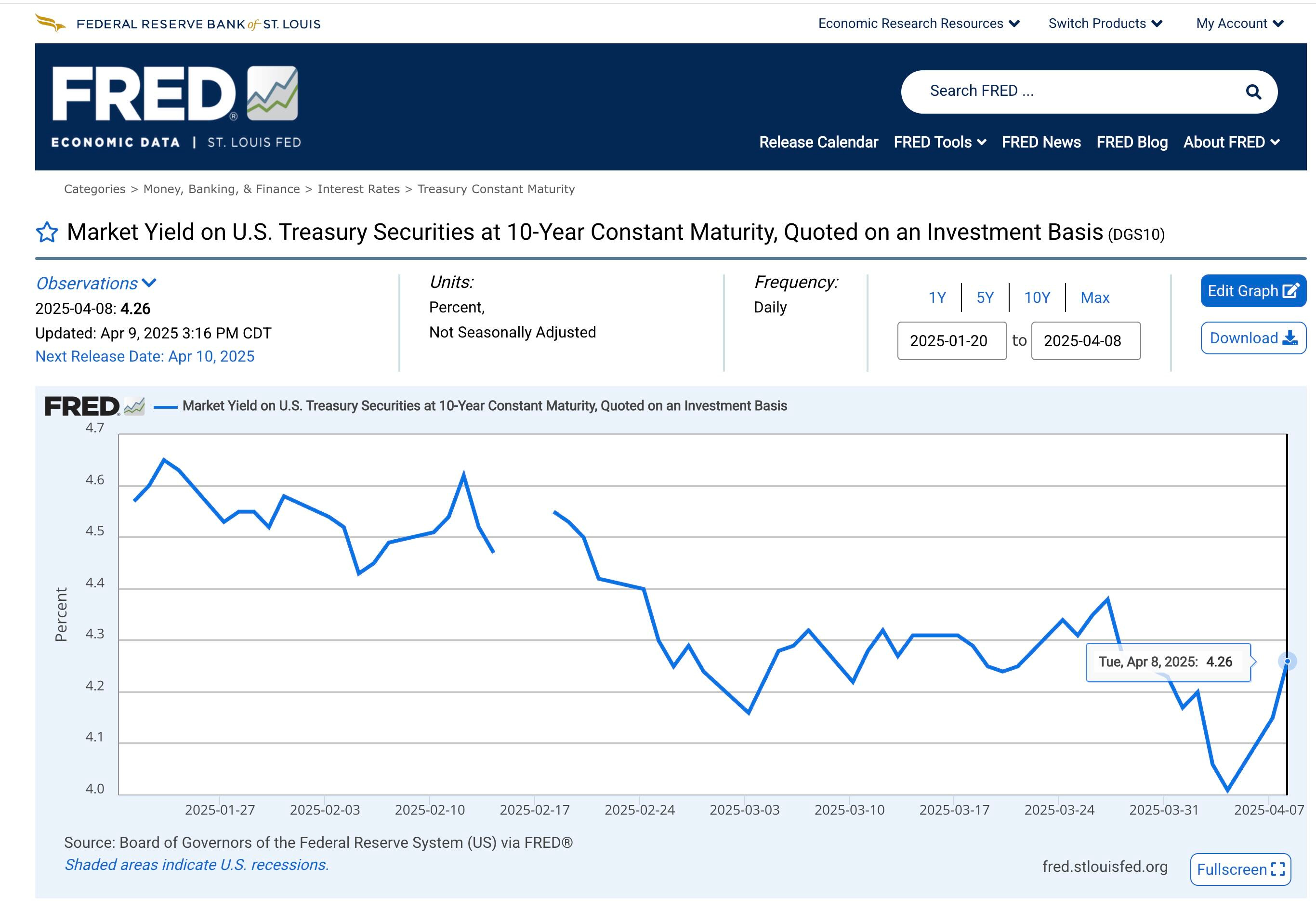
Task: Expand the Observations dropdown
Action: click(x=96, y=283)
